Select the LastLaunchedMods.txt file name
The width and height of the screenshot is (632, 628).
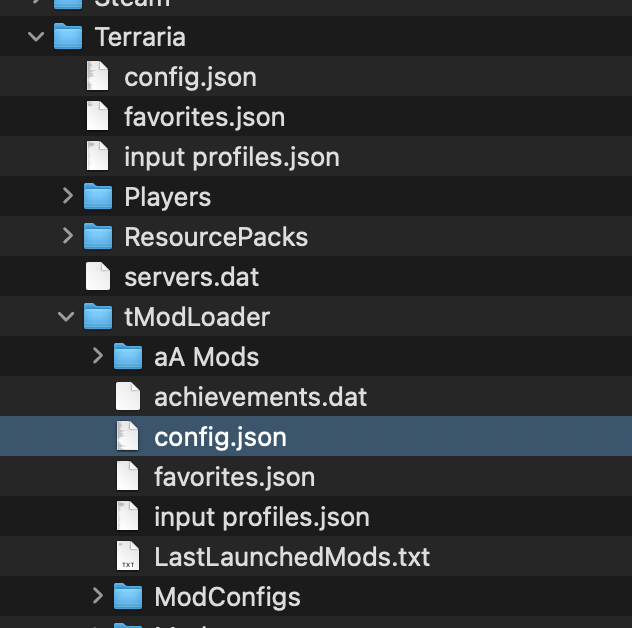[292, 557]
